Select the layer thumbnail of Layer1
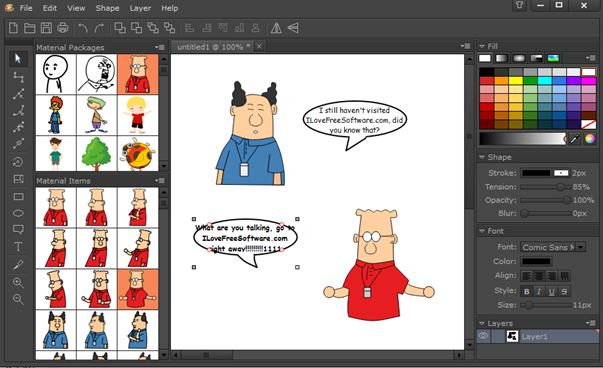 (x=512, y=336)
